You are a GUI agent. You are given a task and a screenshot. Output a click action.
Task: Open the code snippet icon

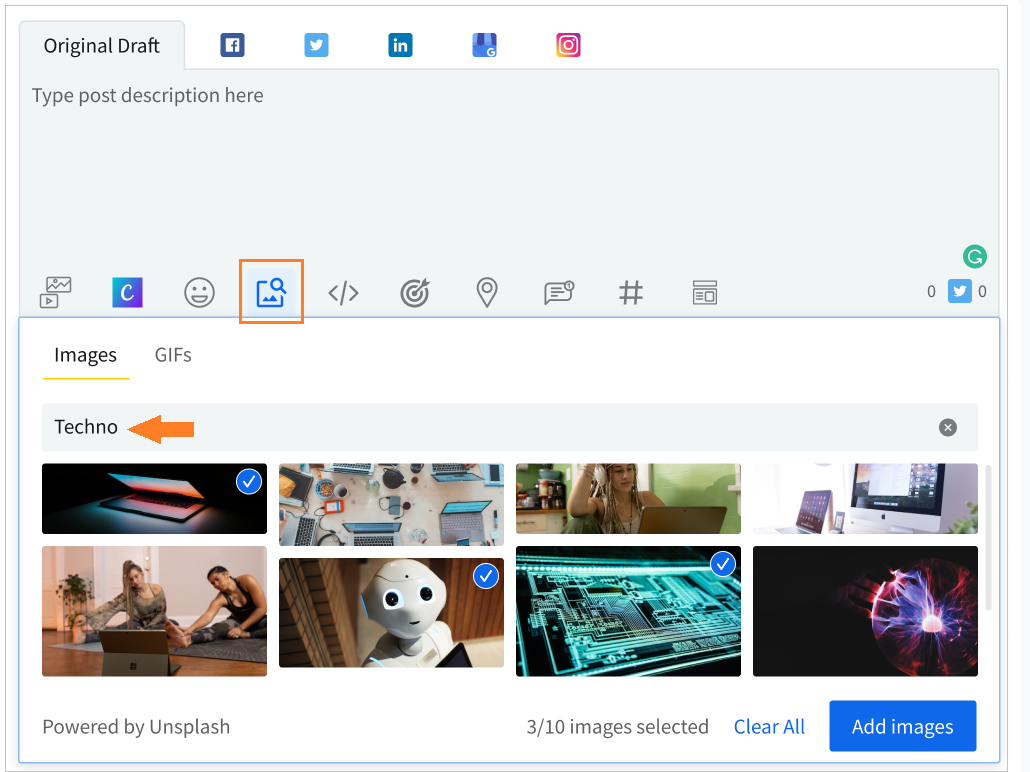pos(343,292)
